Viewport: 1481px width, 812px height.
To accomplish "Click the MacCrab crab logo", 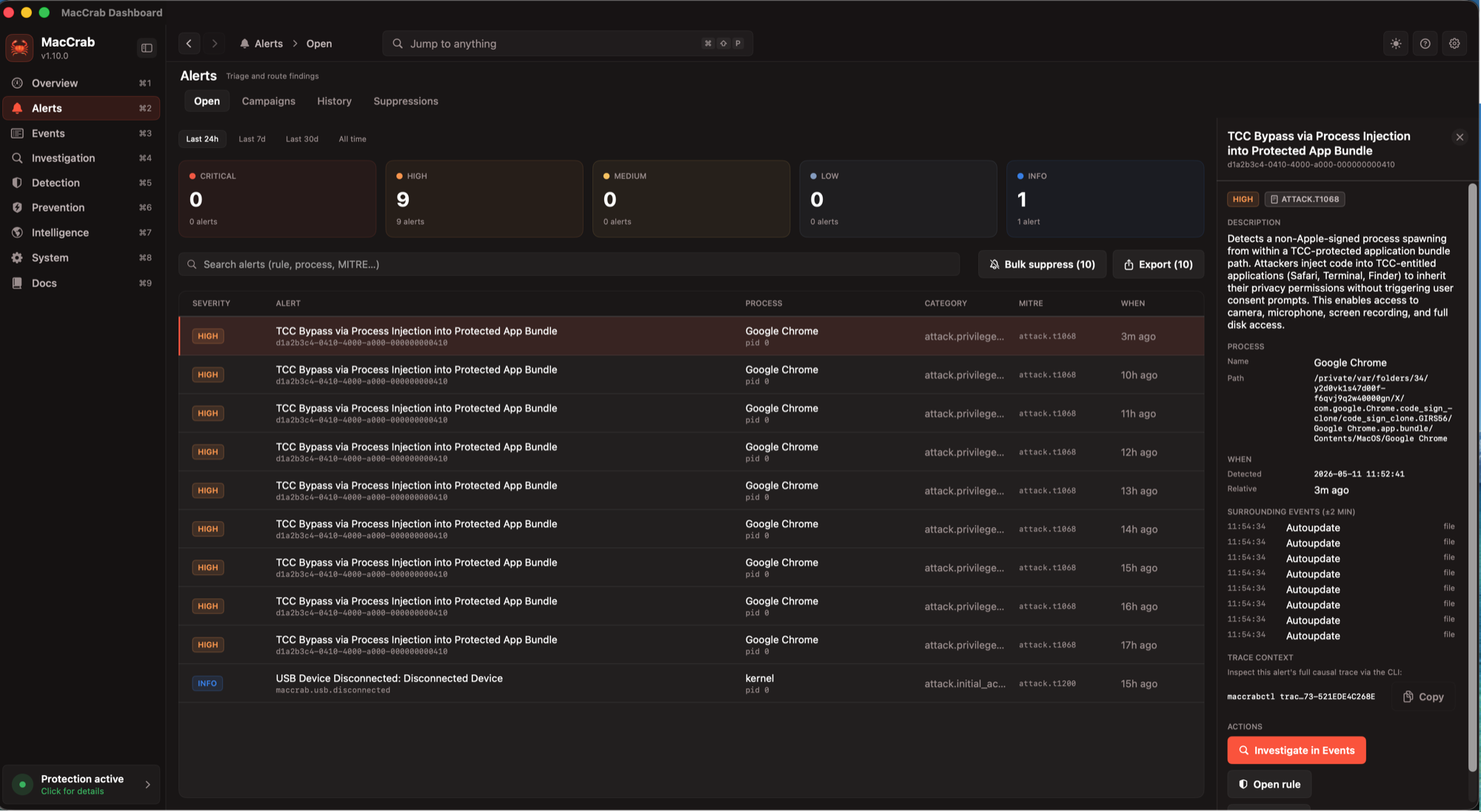I will point(19,47).
